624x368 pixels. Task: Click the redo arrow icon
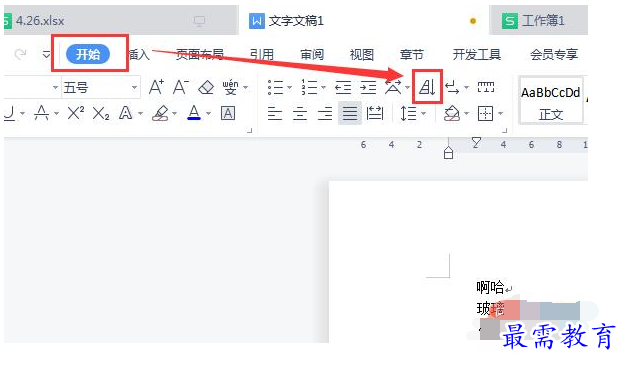click(x=20, y=54)
